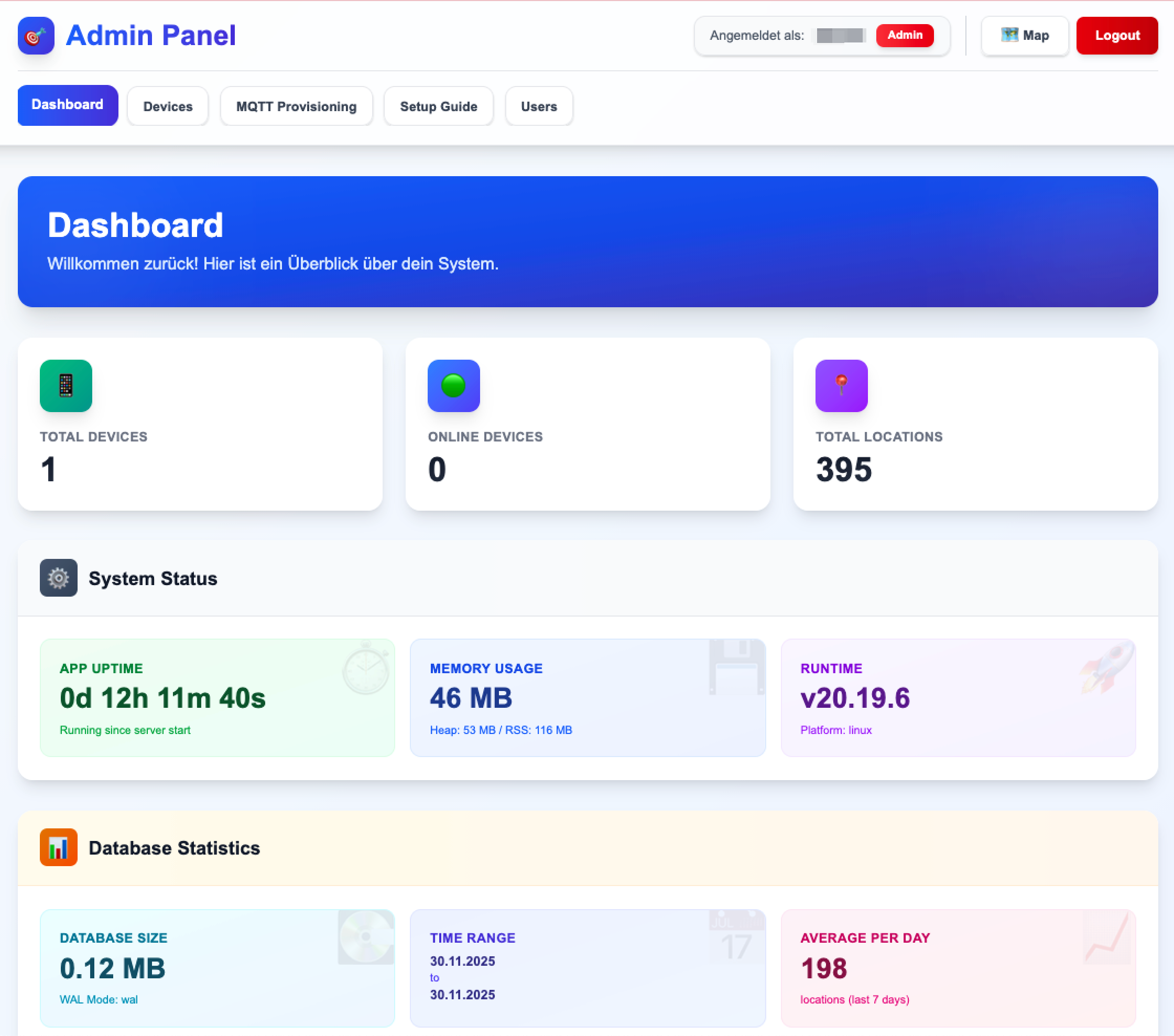Click the bar chart Database Statistics icon
Image resolution: width=1174 pixels, height=1036 pixels.
58,847
